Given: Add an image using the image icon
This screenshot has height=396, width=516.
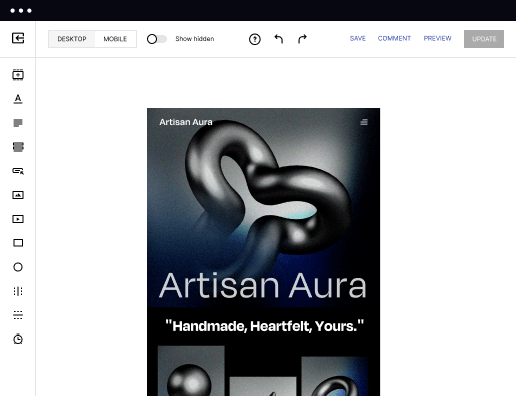Looking at the screenshot, I should (x=18, y=195).
